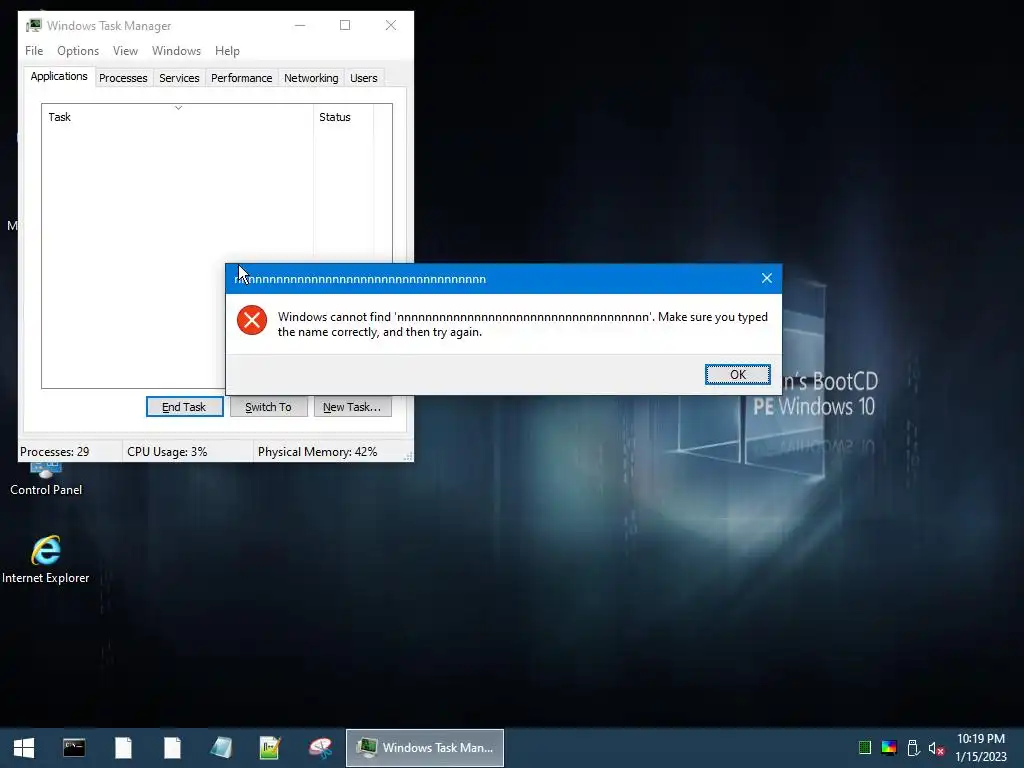This screenshot has width=1024, height=768.
Task: Click the second blank document taskbar icon
Action: pos(172,748)
